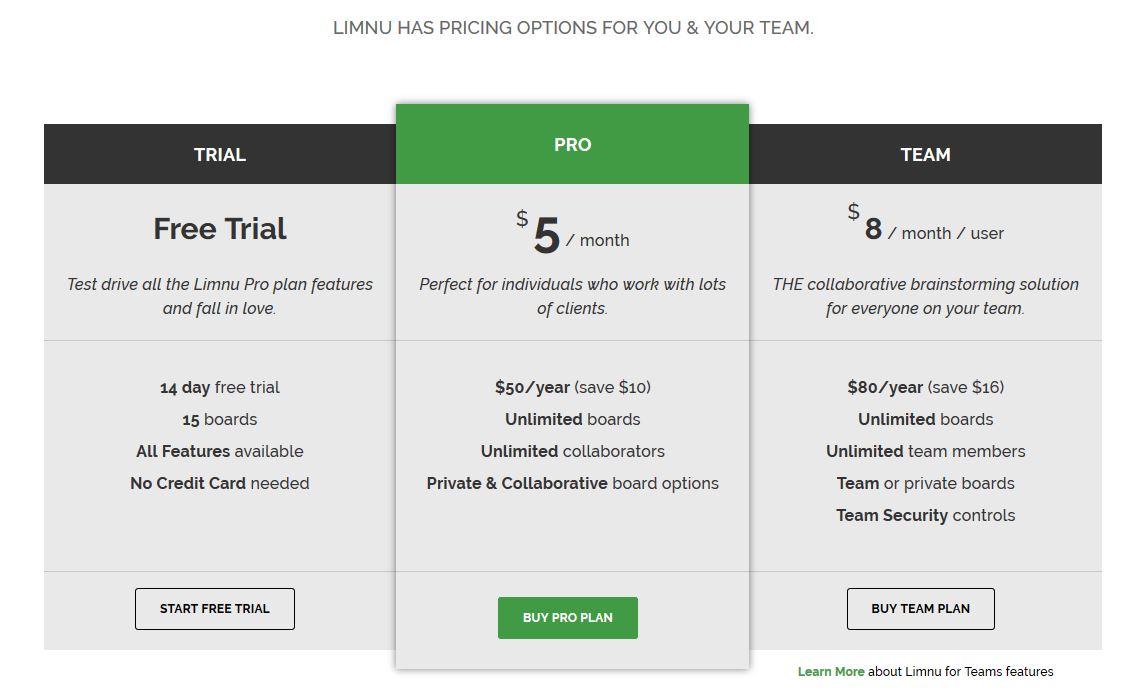Click the green Buy Pro Plan button
The width and height of the screenshot is (1141, 699).
click(568, 618)
